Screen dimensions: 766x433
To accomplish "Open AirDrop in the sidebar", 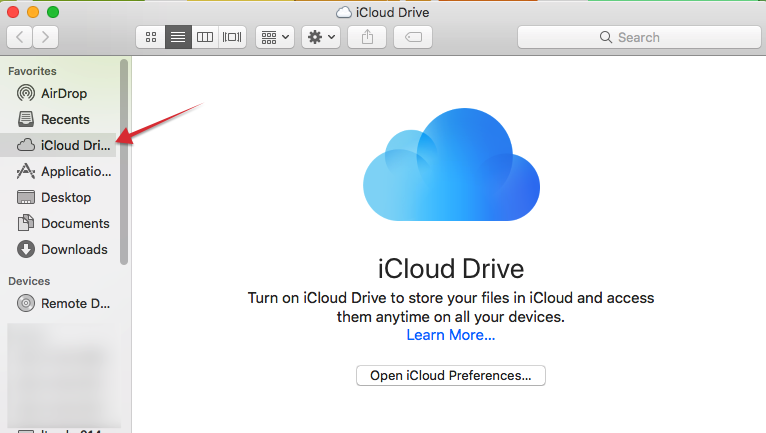I will click(x=58, y=93).
